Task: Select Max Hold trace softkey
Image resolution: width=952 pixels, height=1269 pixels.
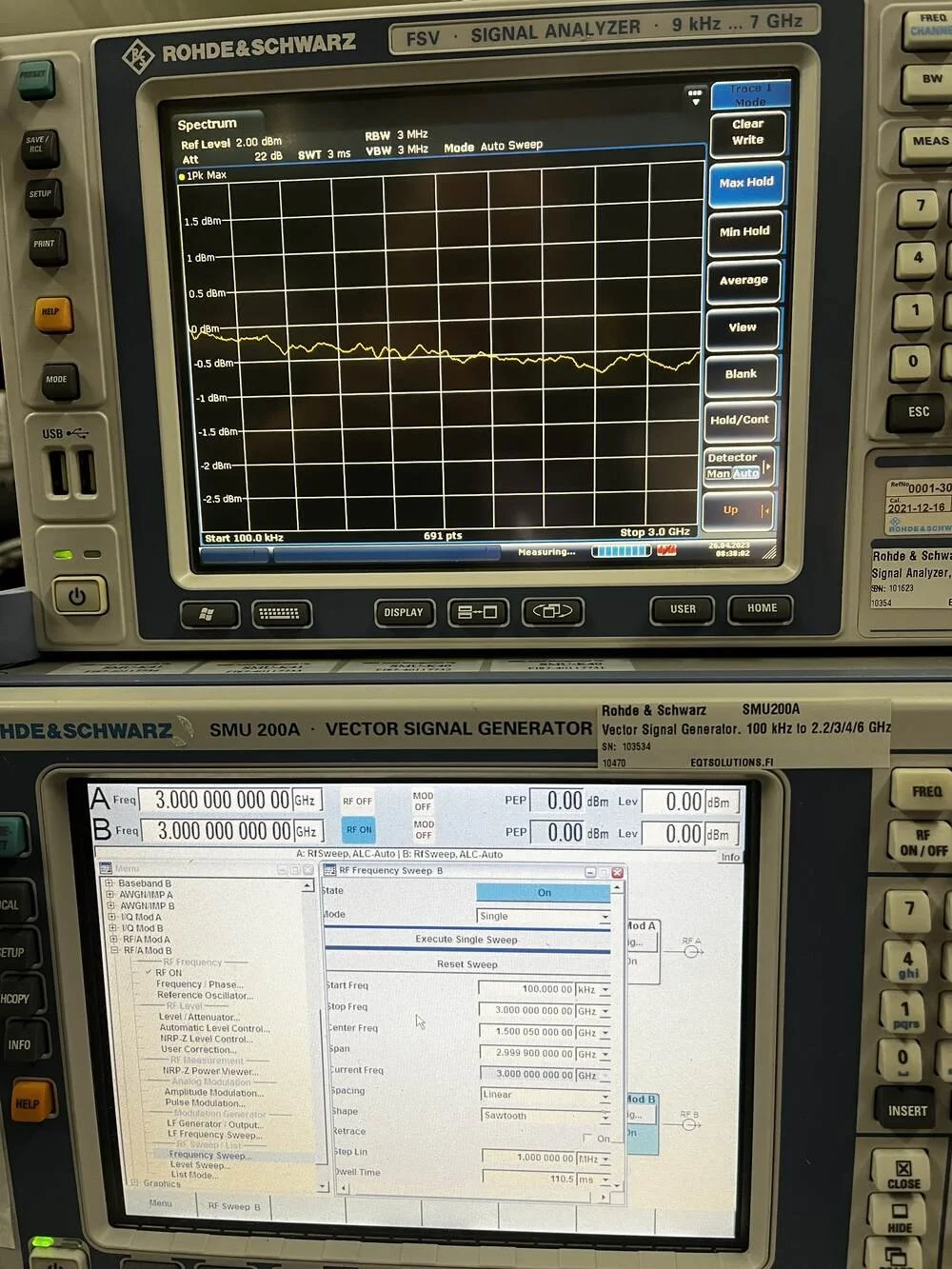Action: click(x=746, y=183)
